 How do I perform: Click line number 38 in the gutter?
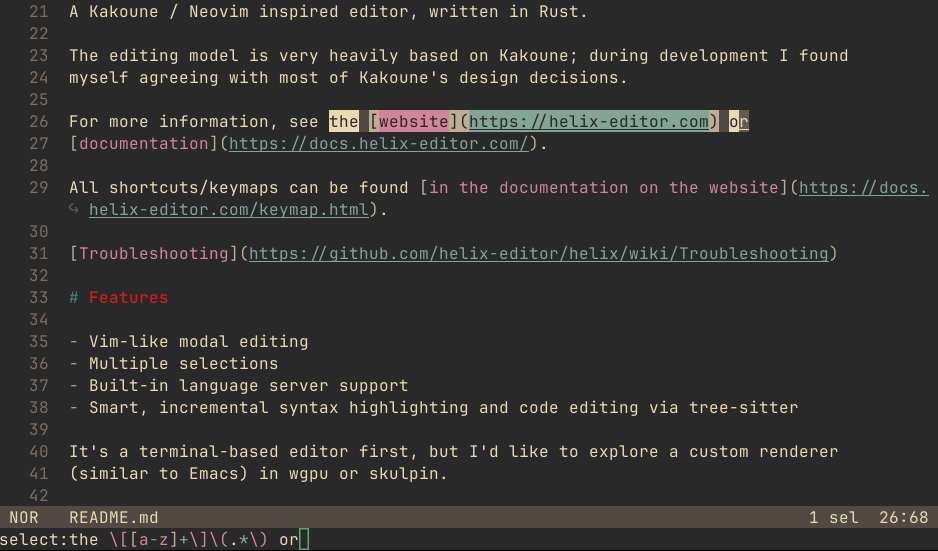tap(39, 408)
